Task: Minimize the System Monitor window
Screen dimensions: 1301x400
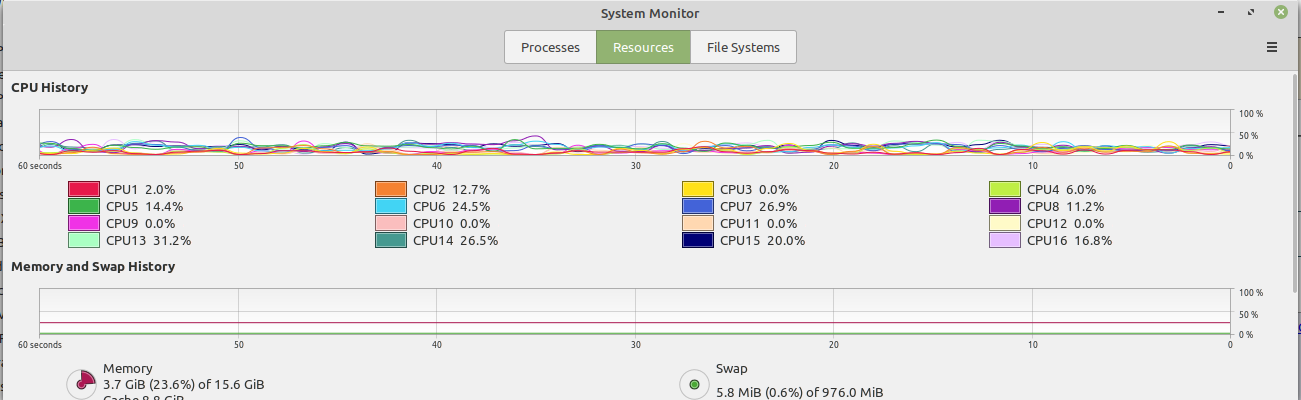Action: click(1222, 13)
